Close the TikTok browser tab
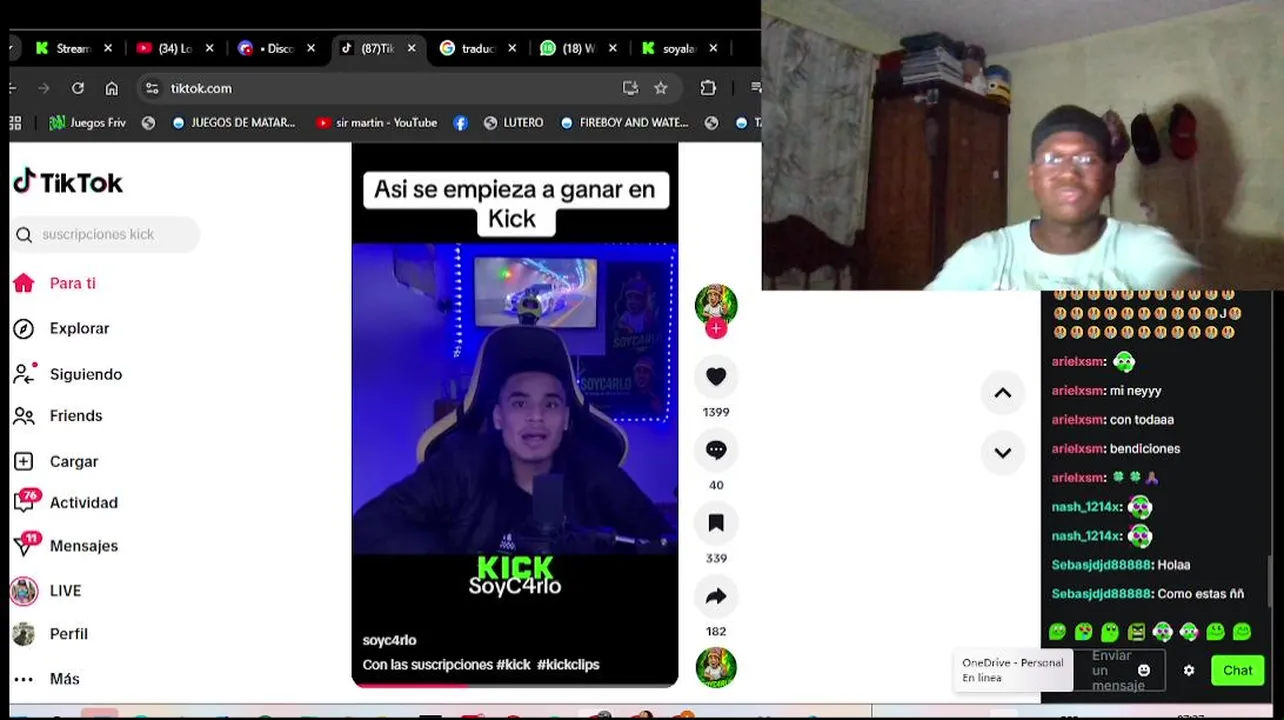This screenshot has width=1284, height=720. coord(411,48)
